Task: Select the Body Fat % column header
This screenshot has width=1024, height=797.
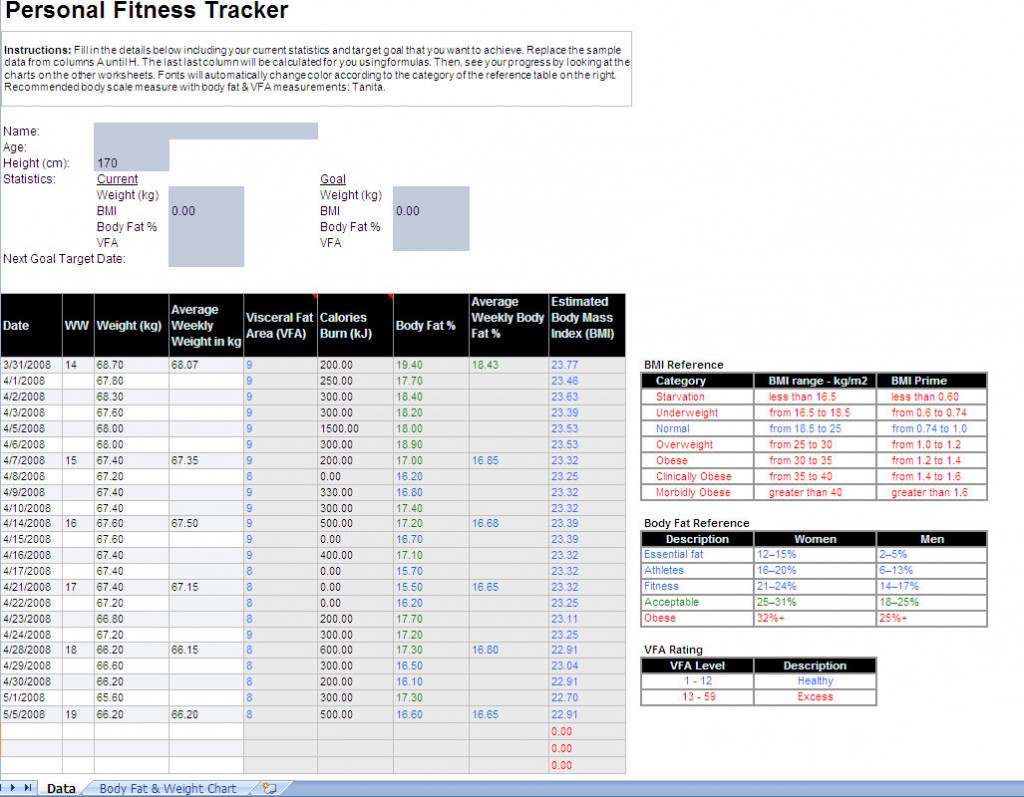Action: (x=431, y=325)
